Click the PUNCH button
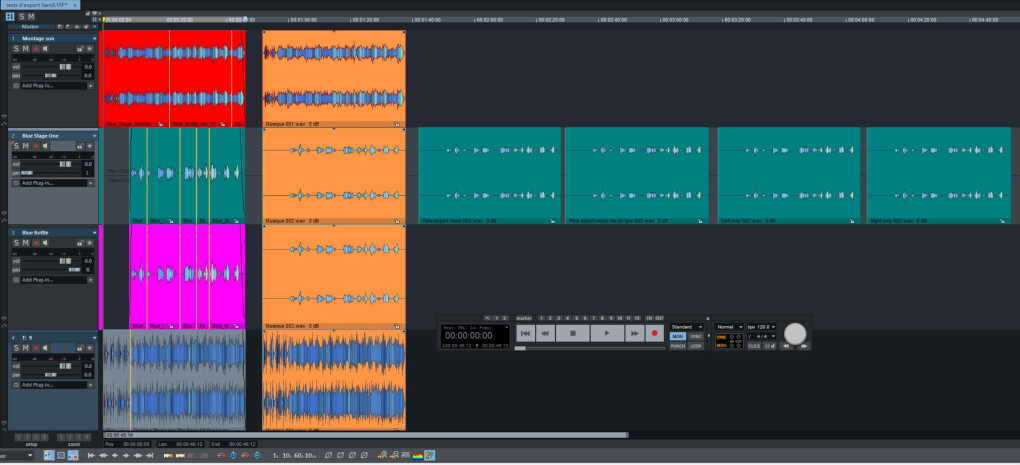The image size is (1020, 465). pos(678,346)
